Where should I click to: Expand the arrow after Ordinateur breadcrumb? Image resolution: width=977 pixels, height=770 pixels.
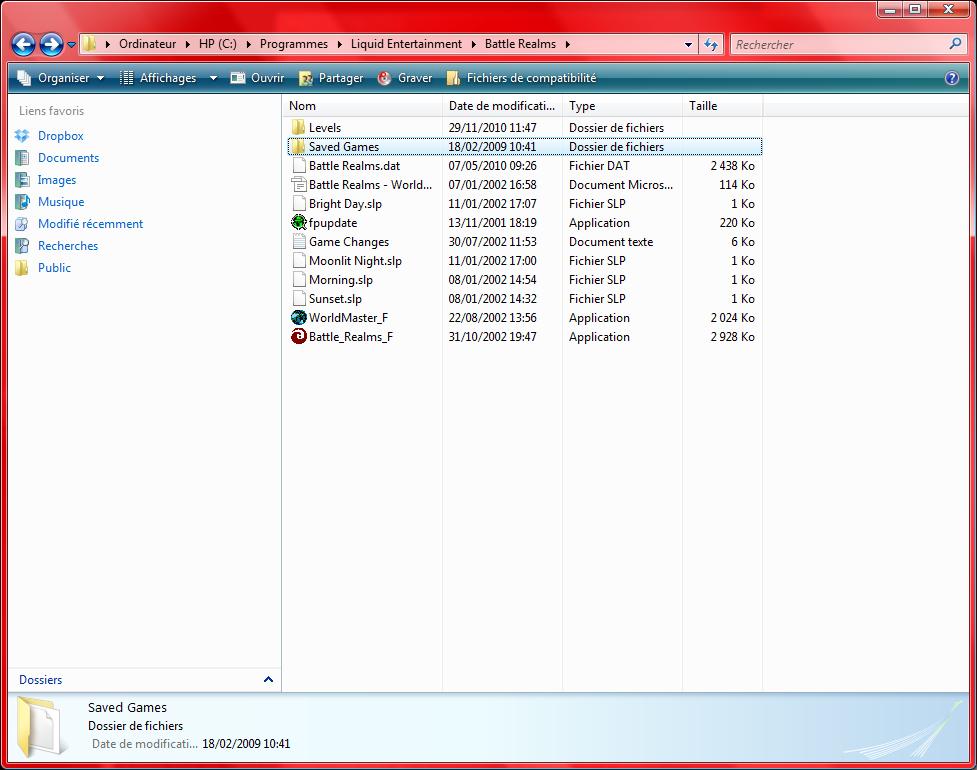tap(188, 44)
